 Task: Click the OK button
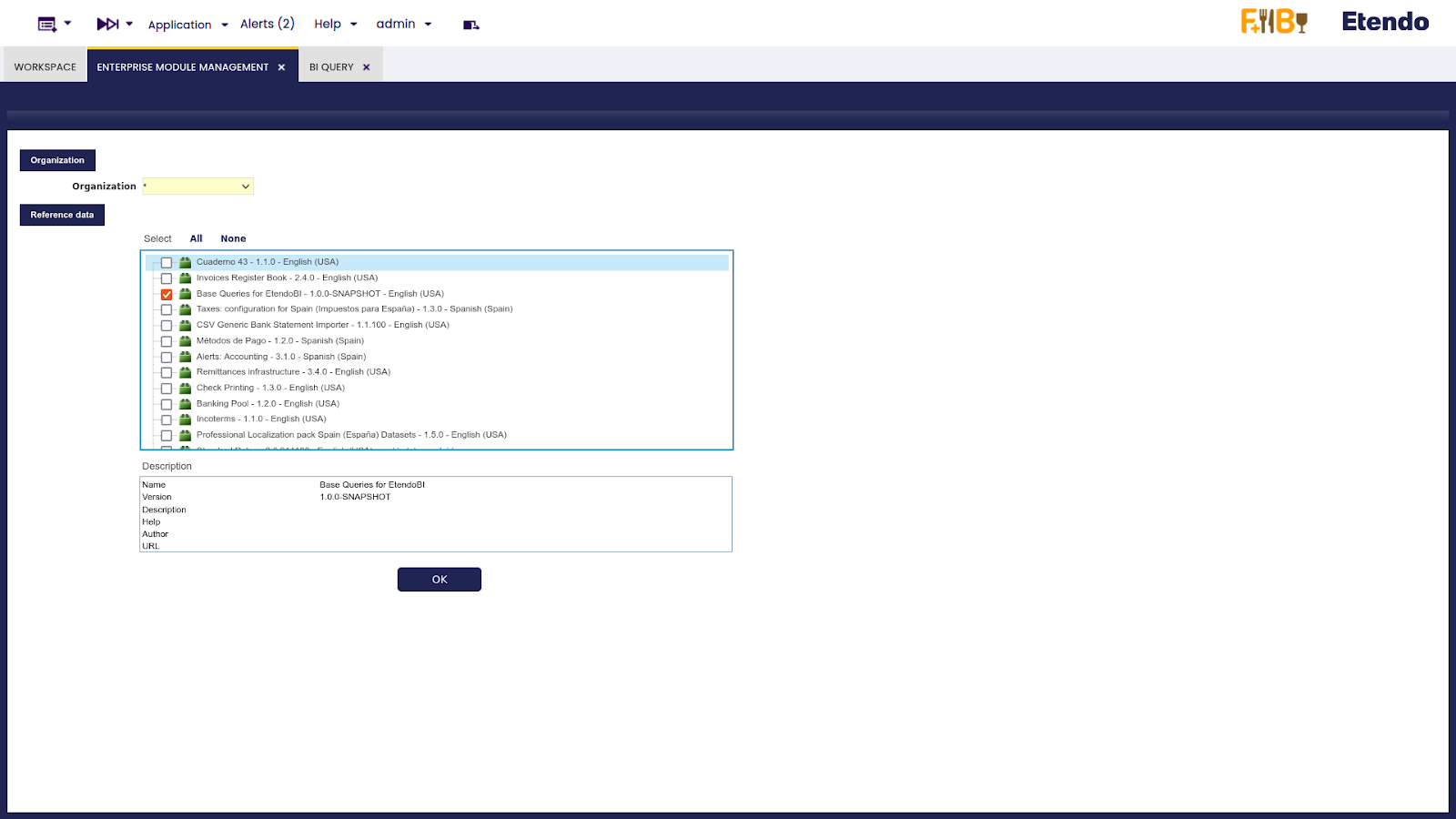click(440, 580)
